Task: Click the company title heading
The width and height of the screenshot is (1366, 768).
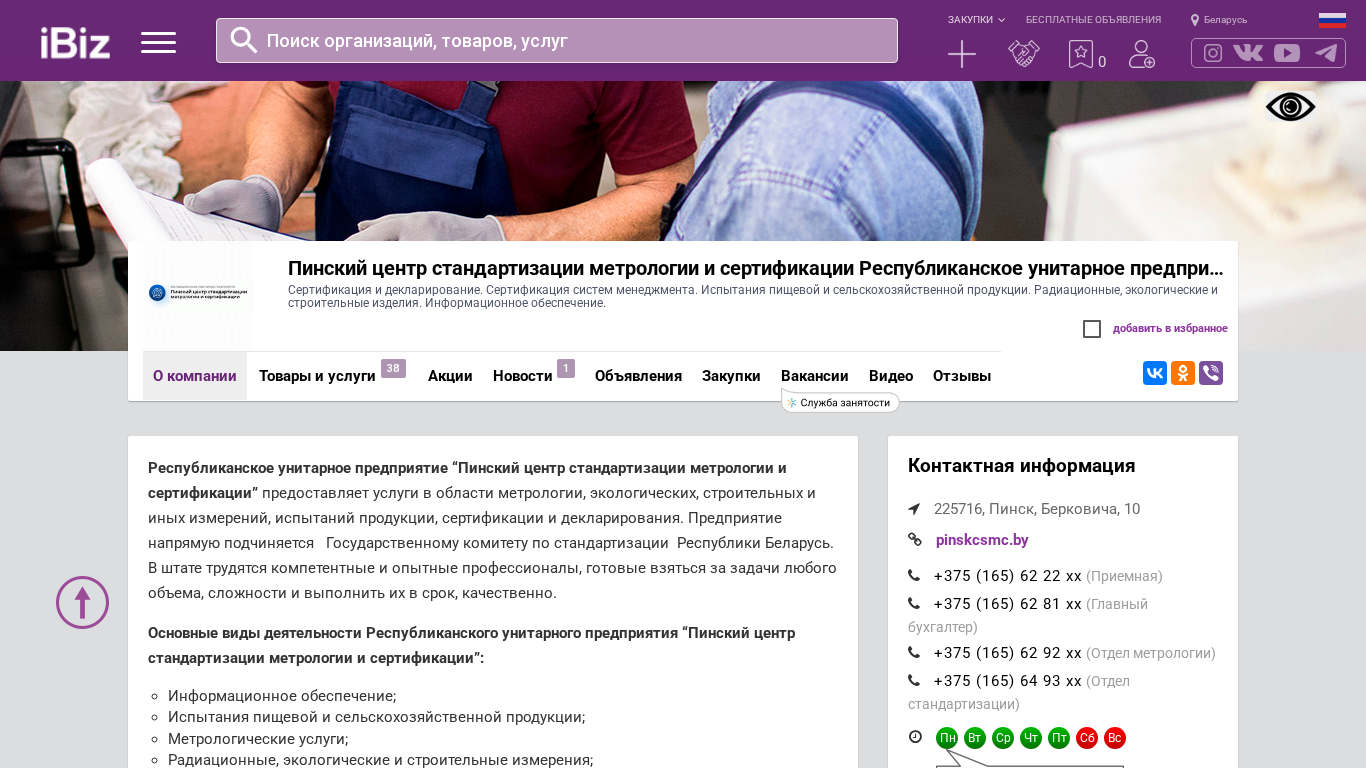Action: pyautogui.click(x=756, y=268)
